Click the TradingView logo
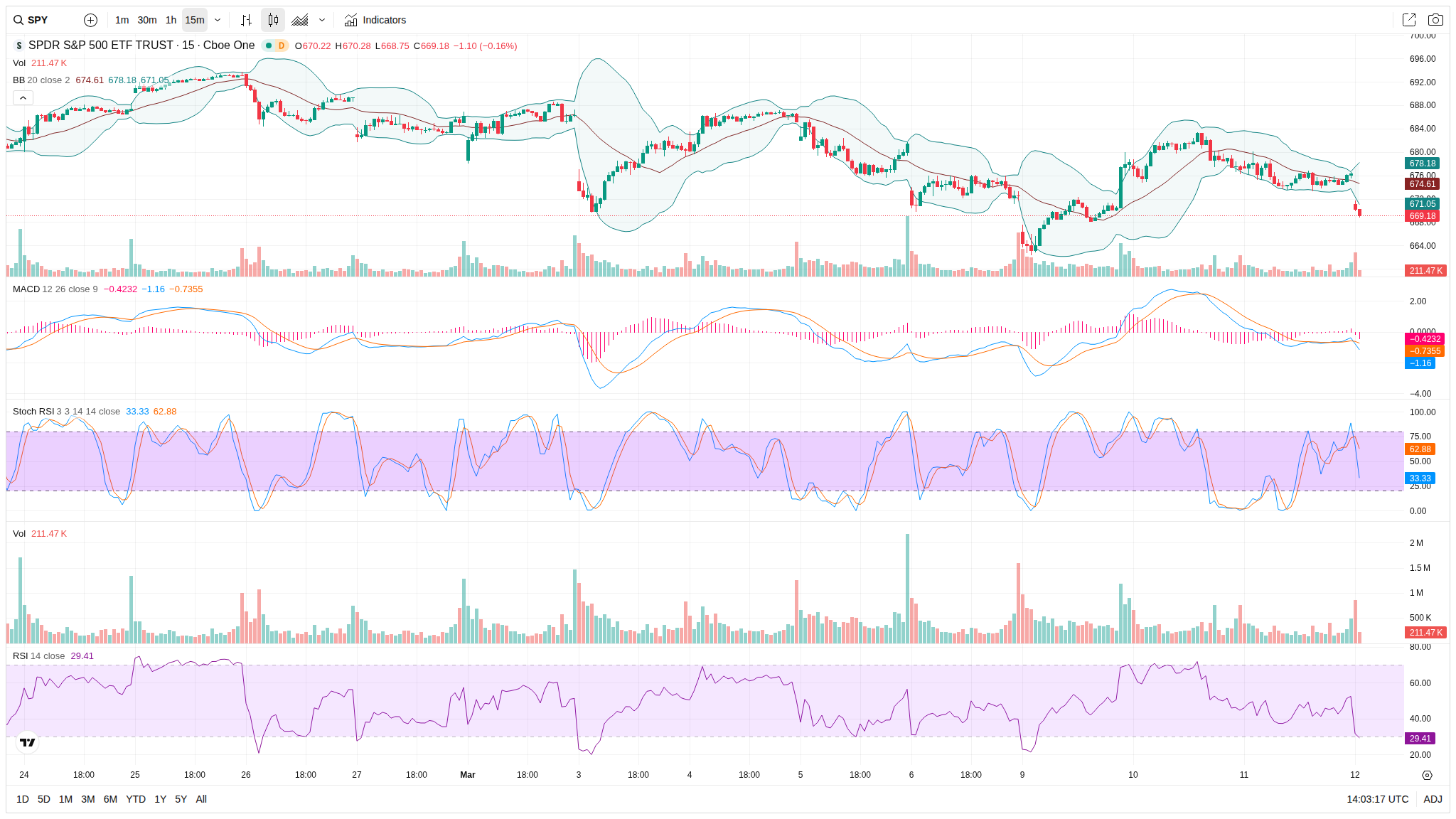The height and width of the screenshot is (819, 1456). (x=28, y=742)
